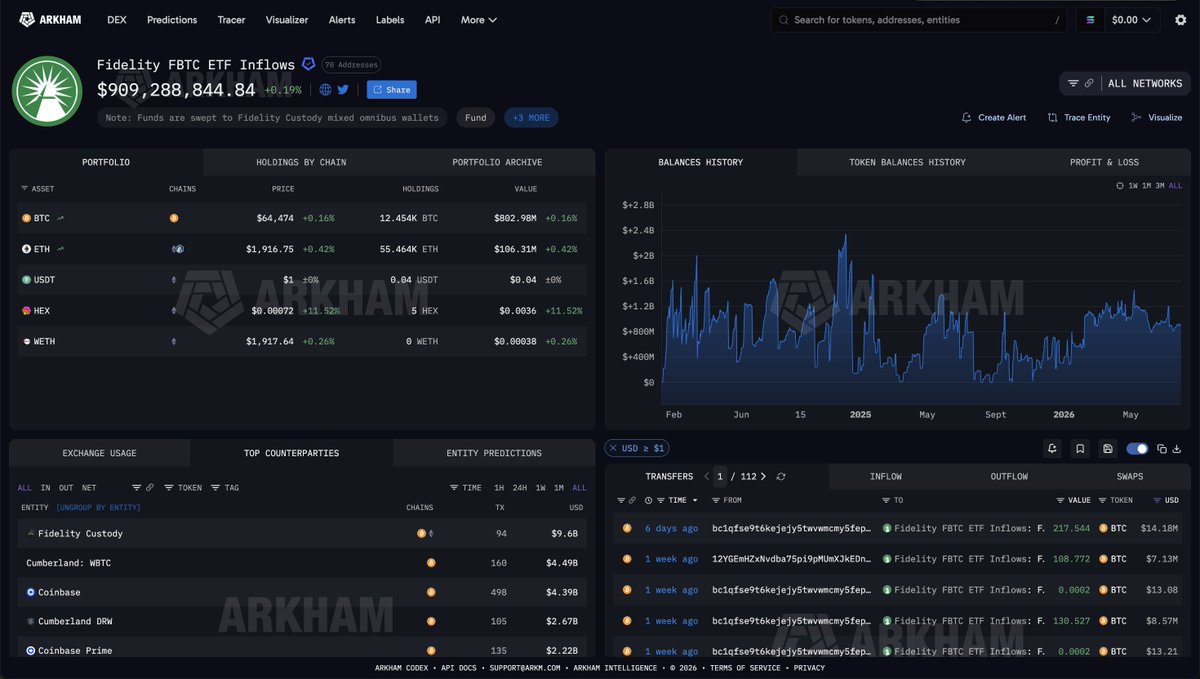Open the VALUE column filter in transfers
The image size is (1200, 679).
pyautogui.click(x=1073, y=500)
